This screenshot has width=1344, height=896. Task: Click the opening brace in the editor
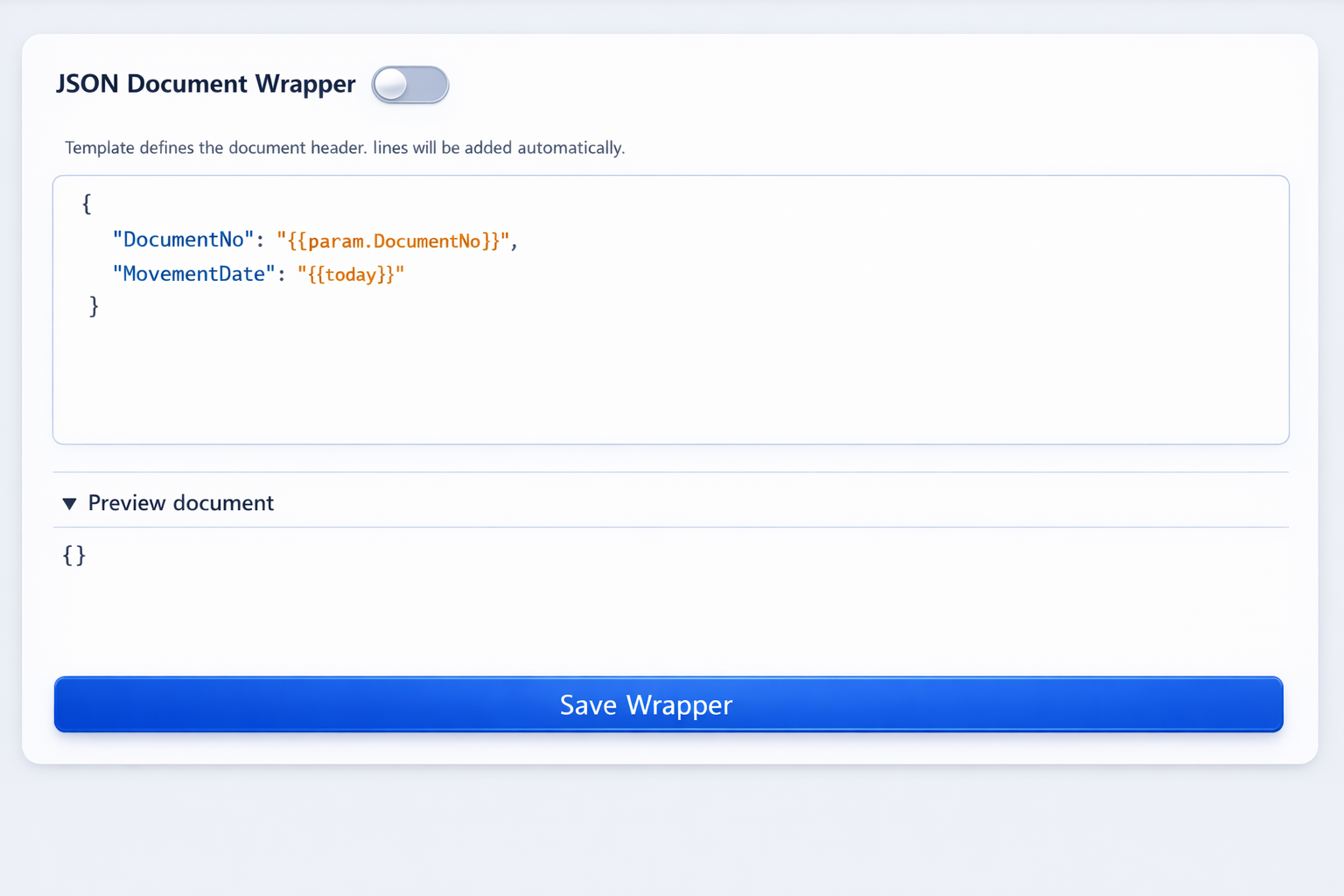click(x=87, y=204)
